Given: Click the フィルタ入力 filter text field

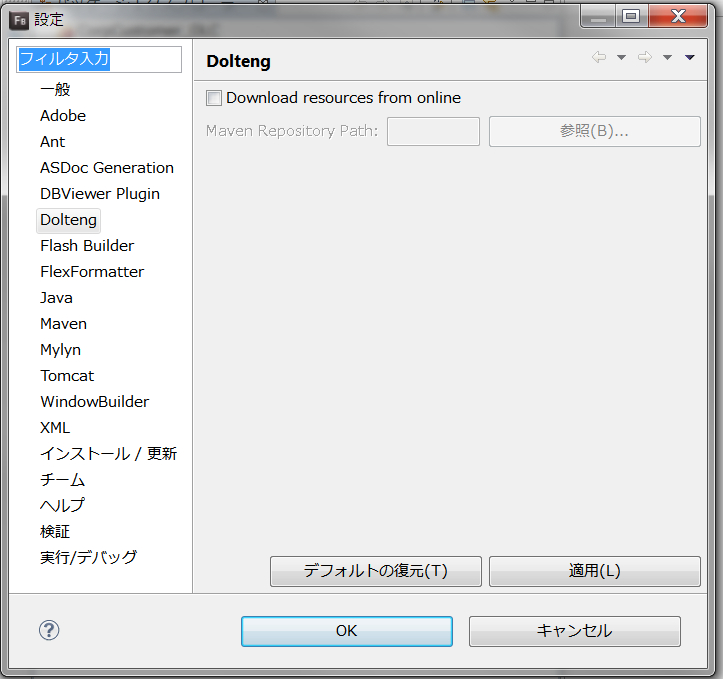Looking at the screenshot, I should [x=99, y=59].
